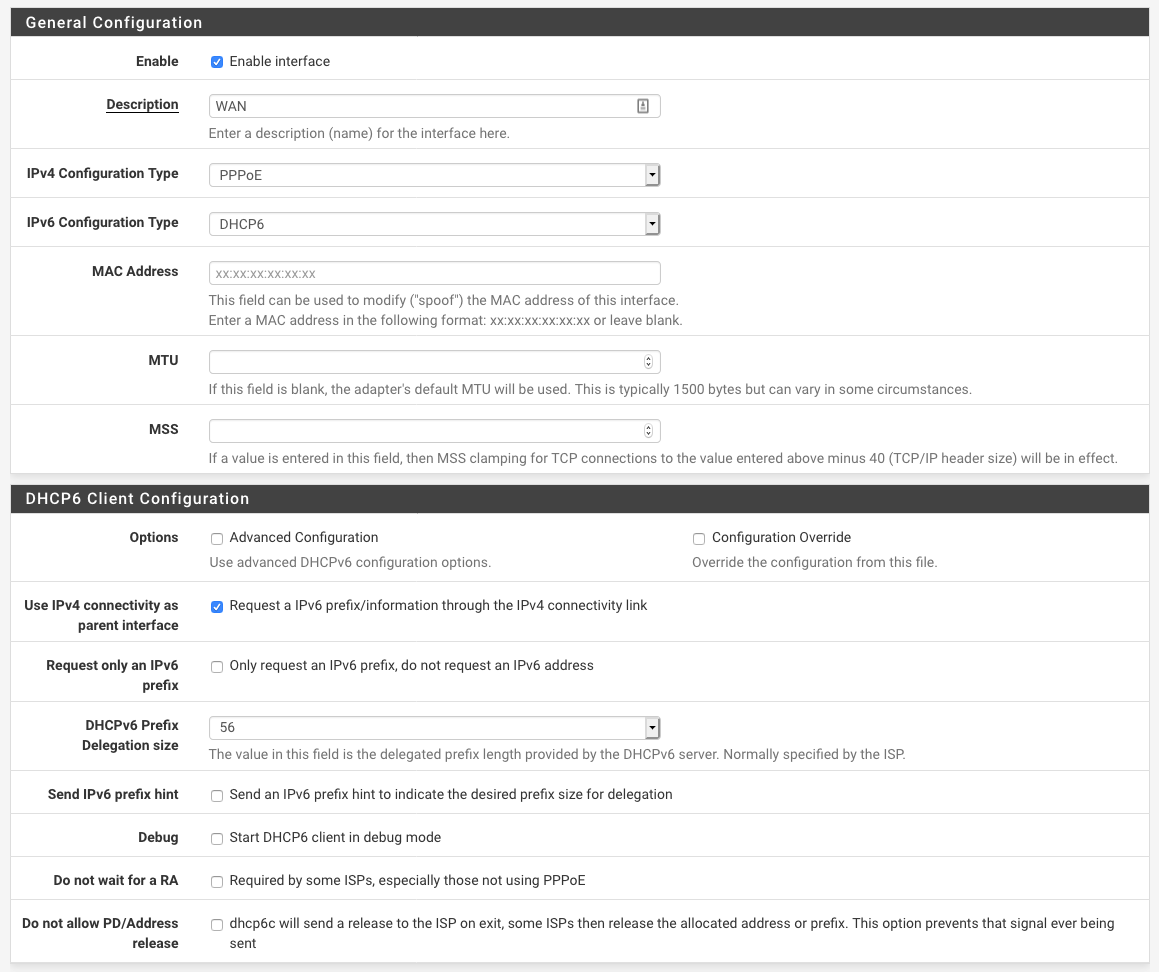Image resolution: width=1159 pixels, height=972 pixels.
Task: Tick the Advanced Configuration checkbox
Action: click(217, 539)
